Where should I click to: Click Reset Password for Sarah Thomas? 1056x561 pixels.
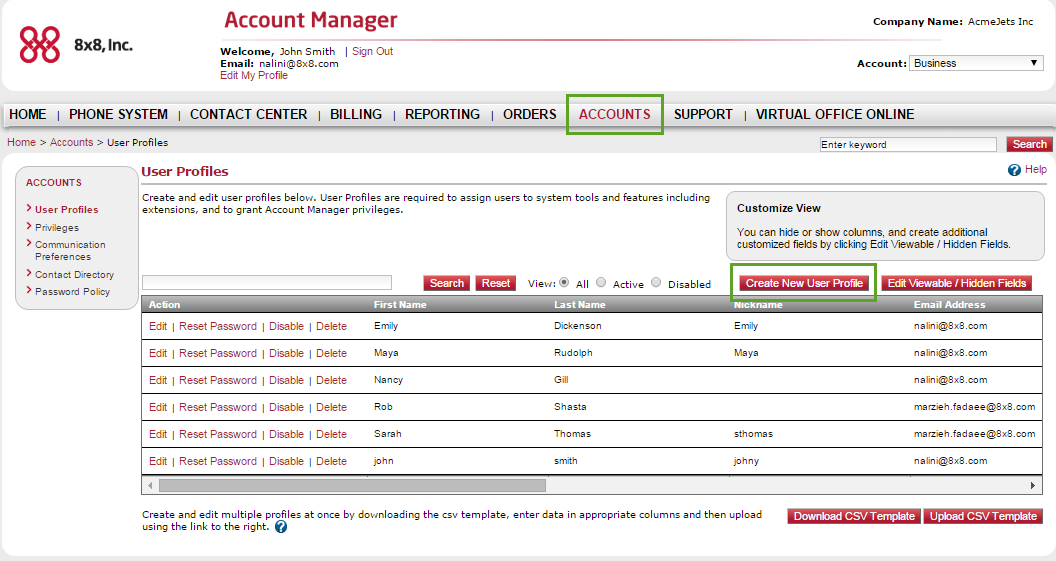tap(218, 434)
